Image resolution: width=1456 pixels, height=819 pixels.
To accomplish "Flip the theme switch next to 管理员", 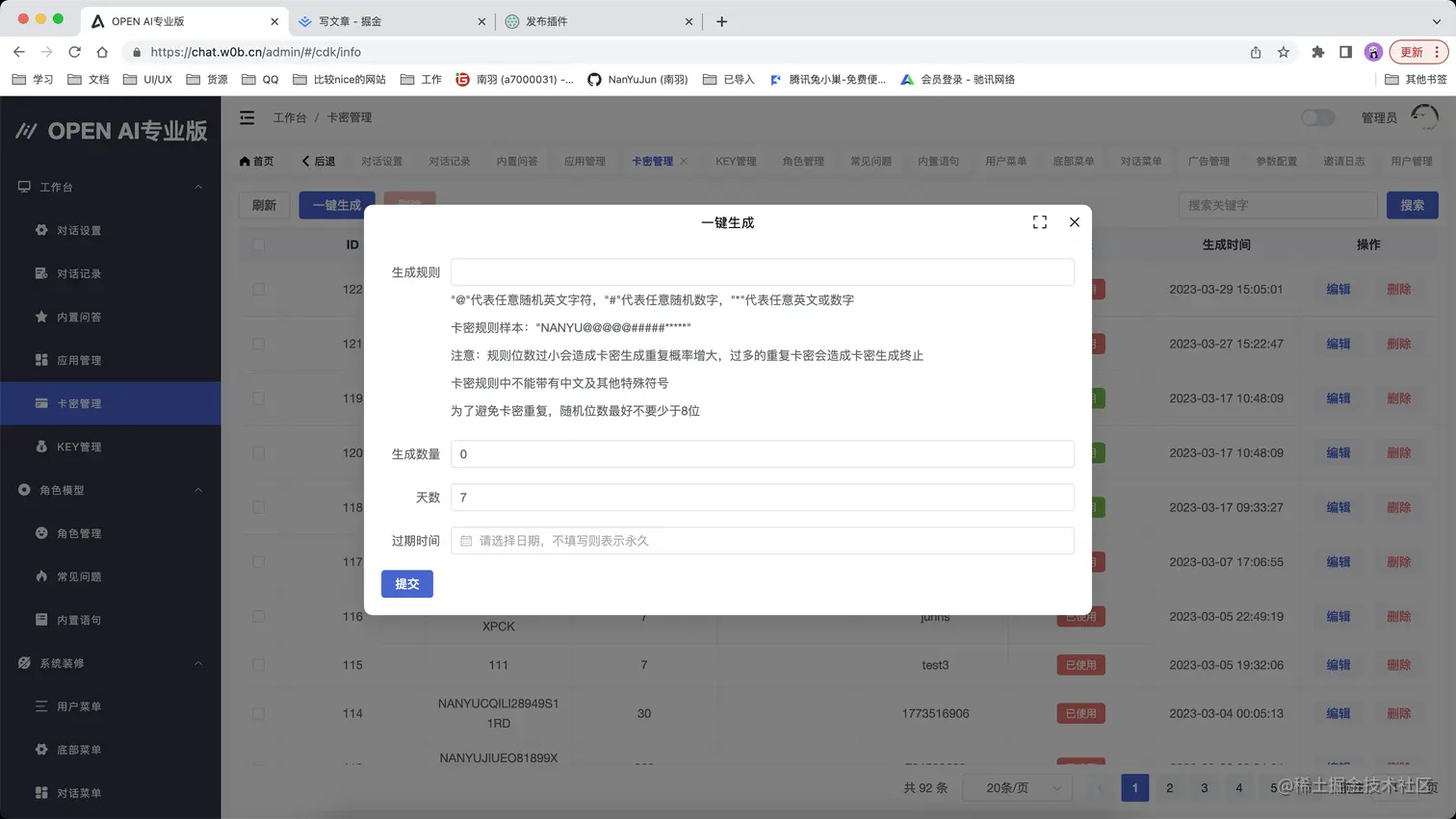I will coord(1317,117).
